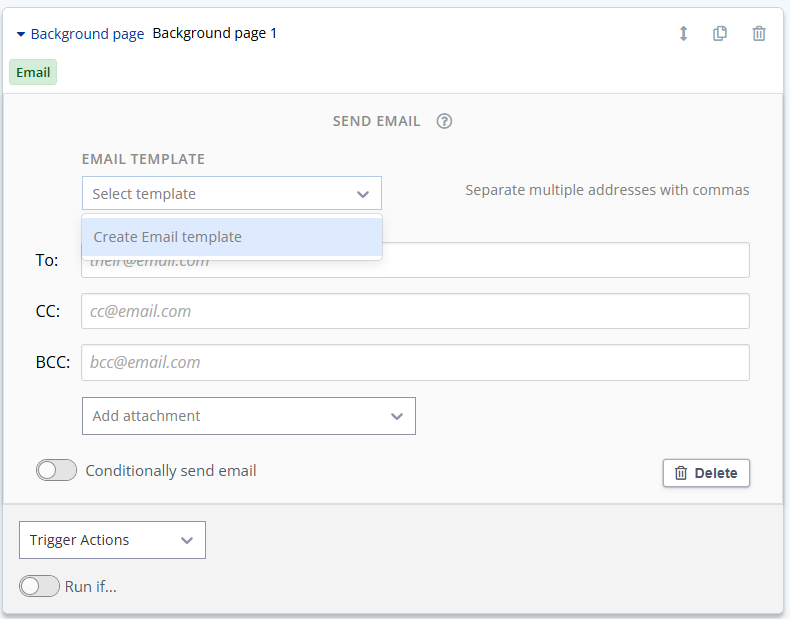The width and height of the screenshot is (790, 619).
Task: Open the Select template dropdown
Action: point(232,193)
